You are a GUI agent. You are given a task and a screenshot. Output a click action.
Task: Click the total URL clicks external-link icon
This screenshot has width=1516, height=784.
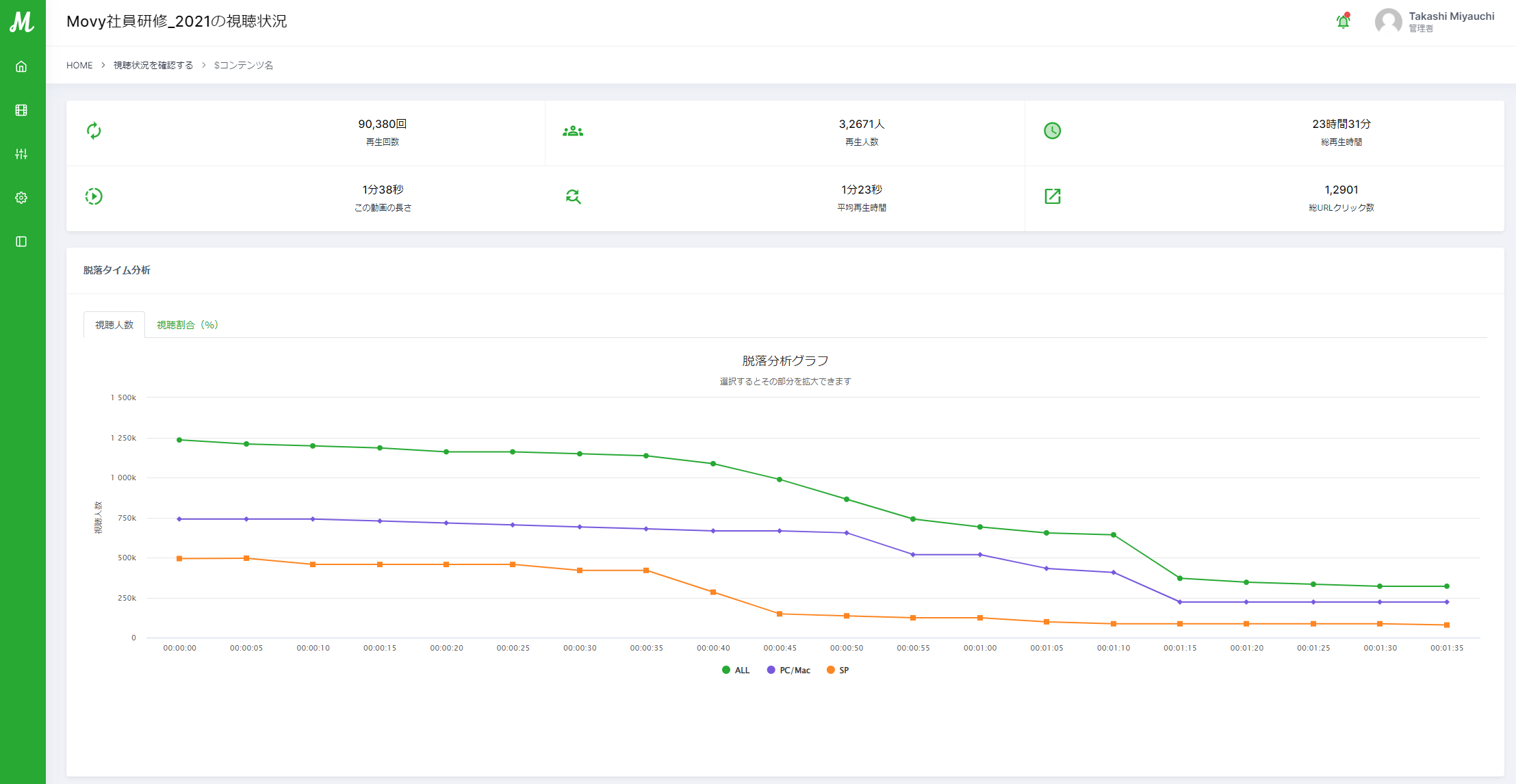pyautogui.click(x=1052, y=196)
